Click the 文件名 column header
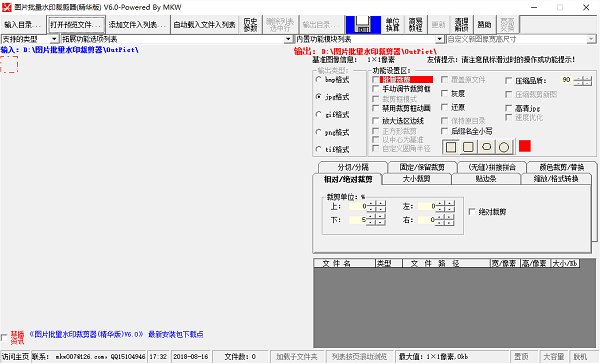The width and height of the screenshot is (600, 364). point(344,263)
